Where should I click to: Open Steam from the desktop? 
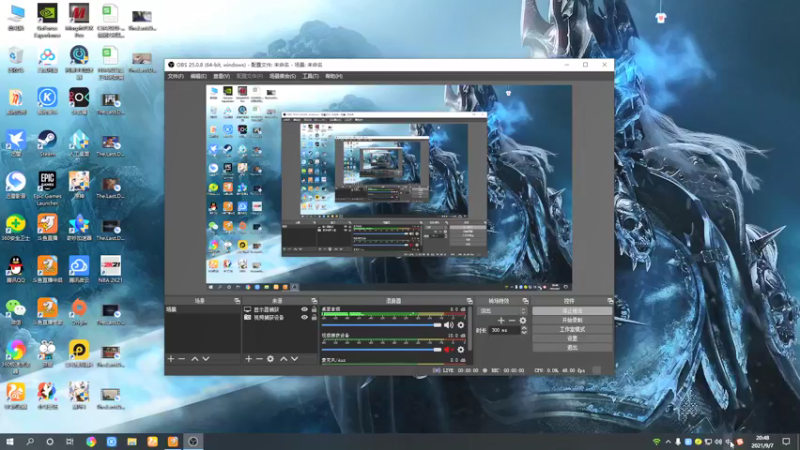47,143
